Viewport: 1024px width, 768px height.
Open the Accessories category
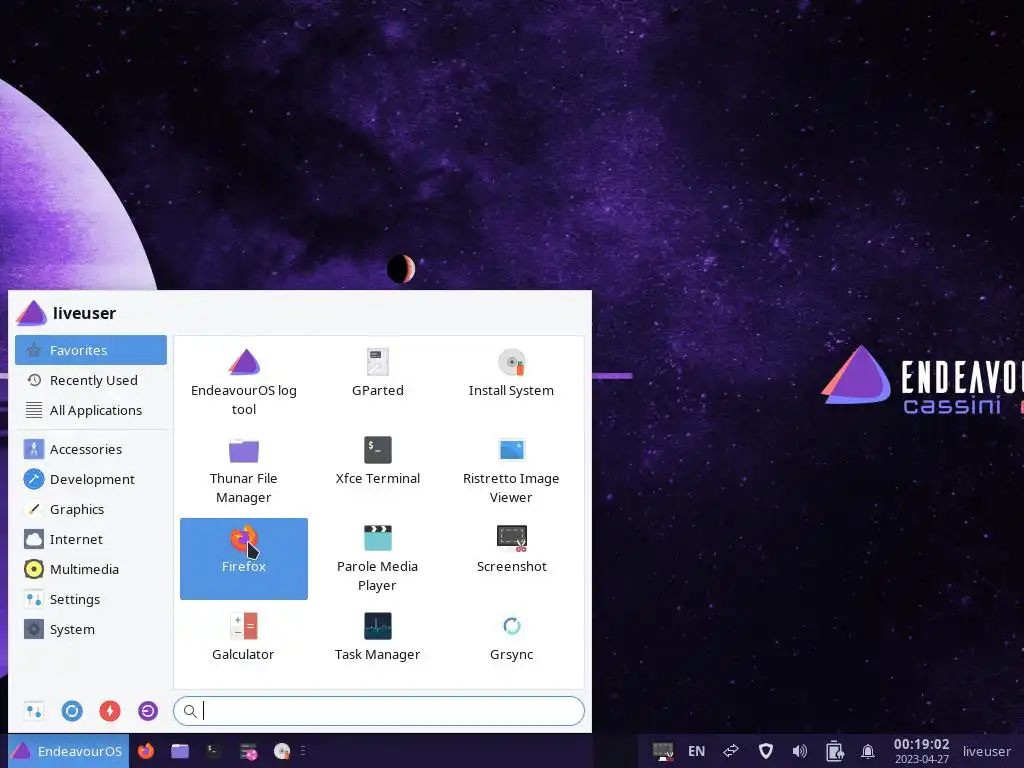[x=91, y=449]
